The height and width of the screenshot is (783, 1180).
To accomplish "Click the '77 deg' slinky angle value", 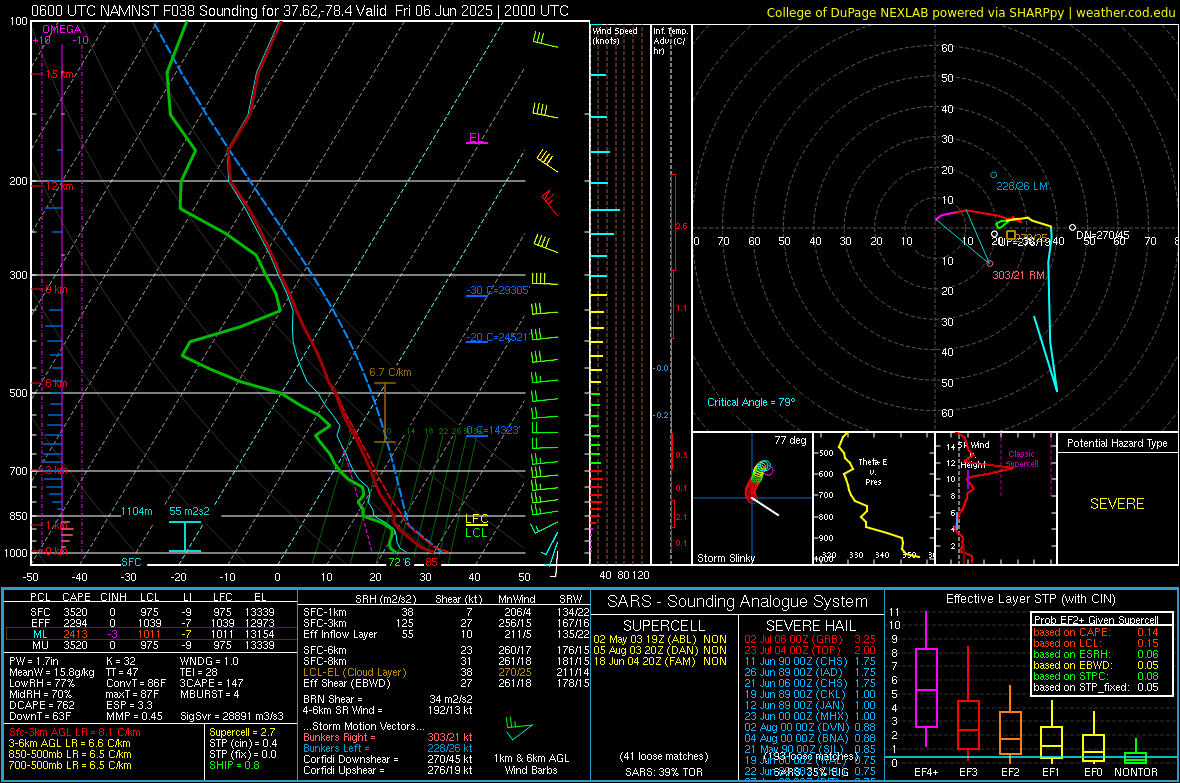I will [x=790, y=440].
